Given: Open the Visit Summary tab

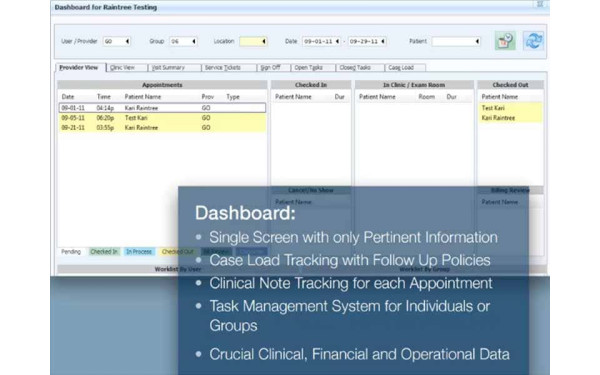Looking at the screenshot, I should [174, 68].
